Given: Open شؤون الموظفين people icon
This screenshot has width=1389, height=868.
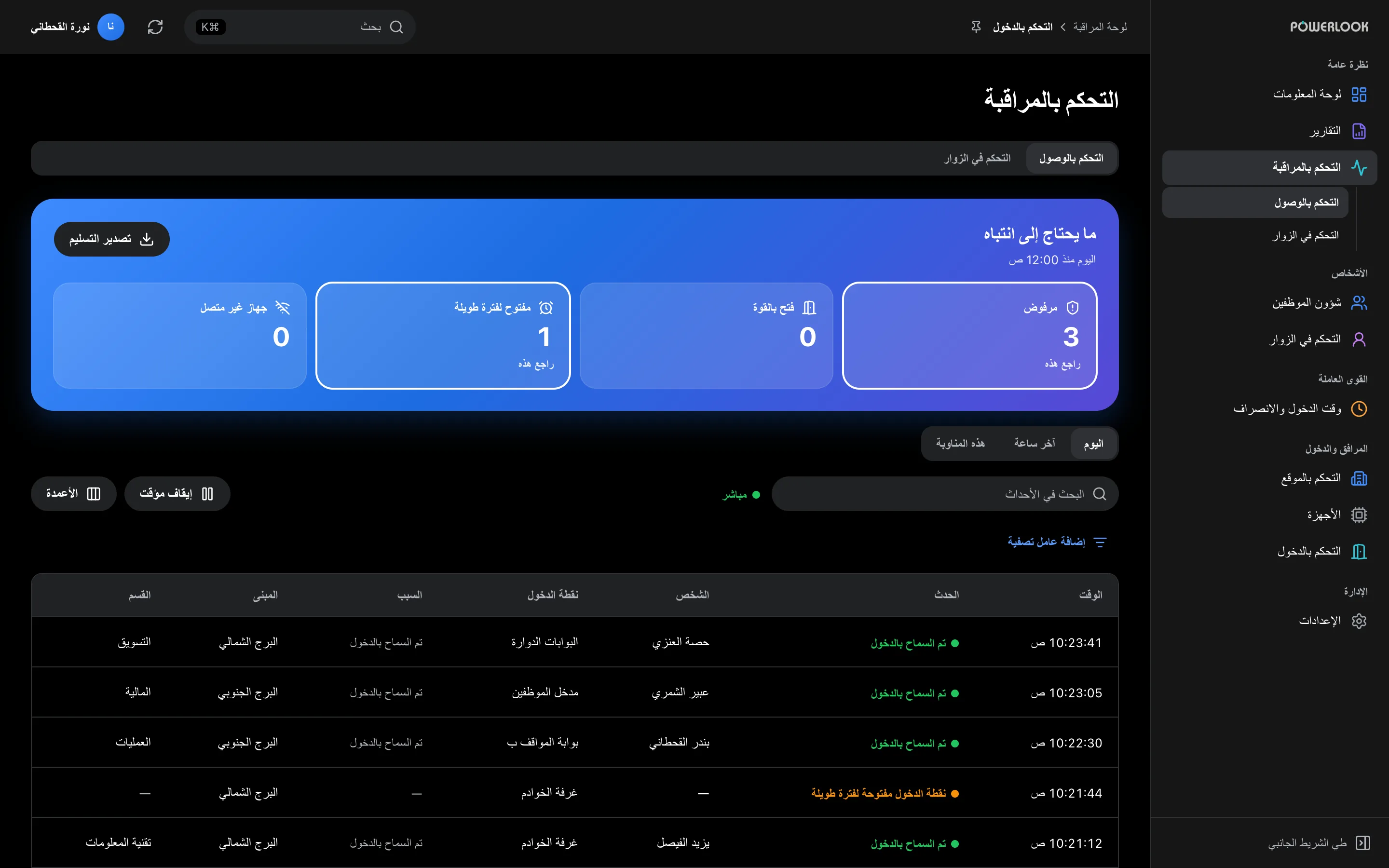Looking at the screenshot, I should (x=1359, y=302).
